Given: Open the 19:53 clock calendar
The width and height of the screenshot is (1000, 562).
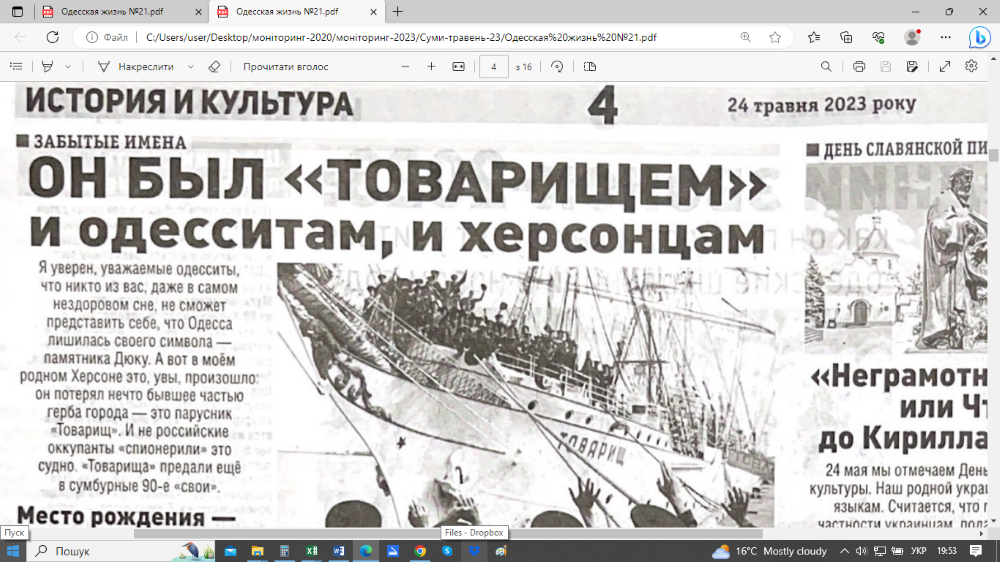Looking at the screenshot, I should pyautogui.click(x=947, y=551).
